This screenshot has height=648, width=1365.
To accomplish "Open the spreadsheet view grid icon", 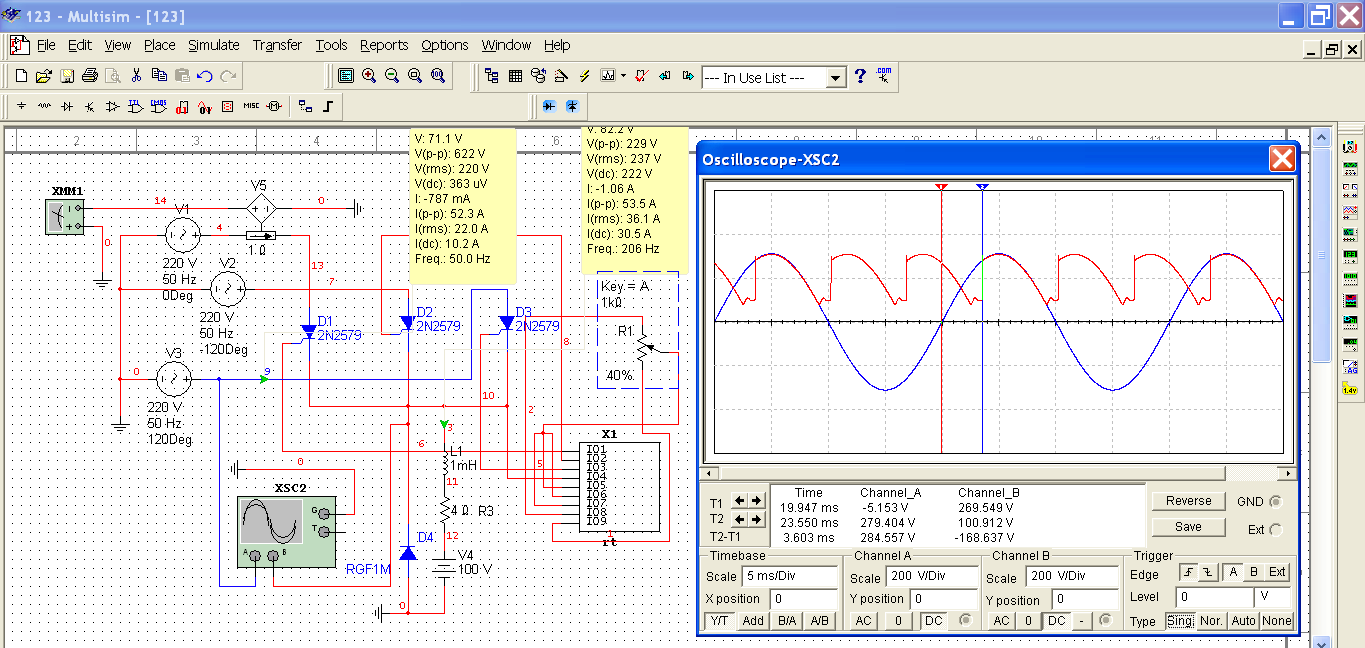I will 515,76.
